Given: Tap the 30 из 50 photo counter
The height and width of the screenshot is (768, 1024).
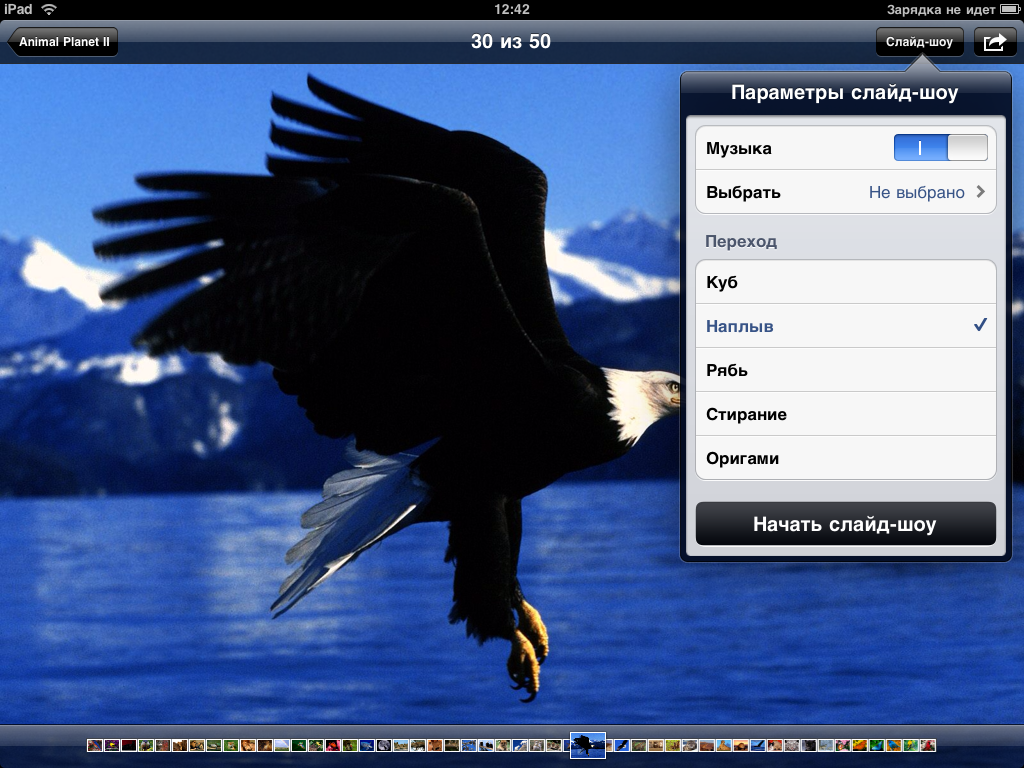Looking at the screenshot, I should click(511, 42).
